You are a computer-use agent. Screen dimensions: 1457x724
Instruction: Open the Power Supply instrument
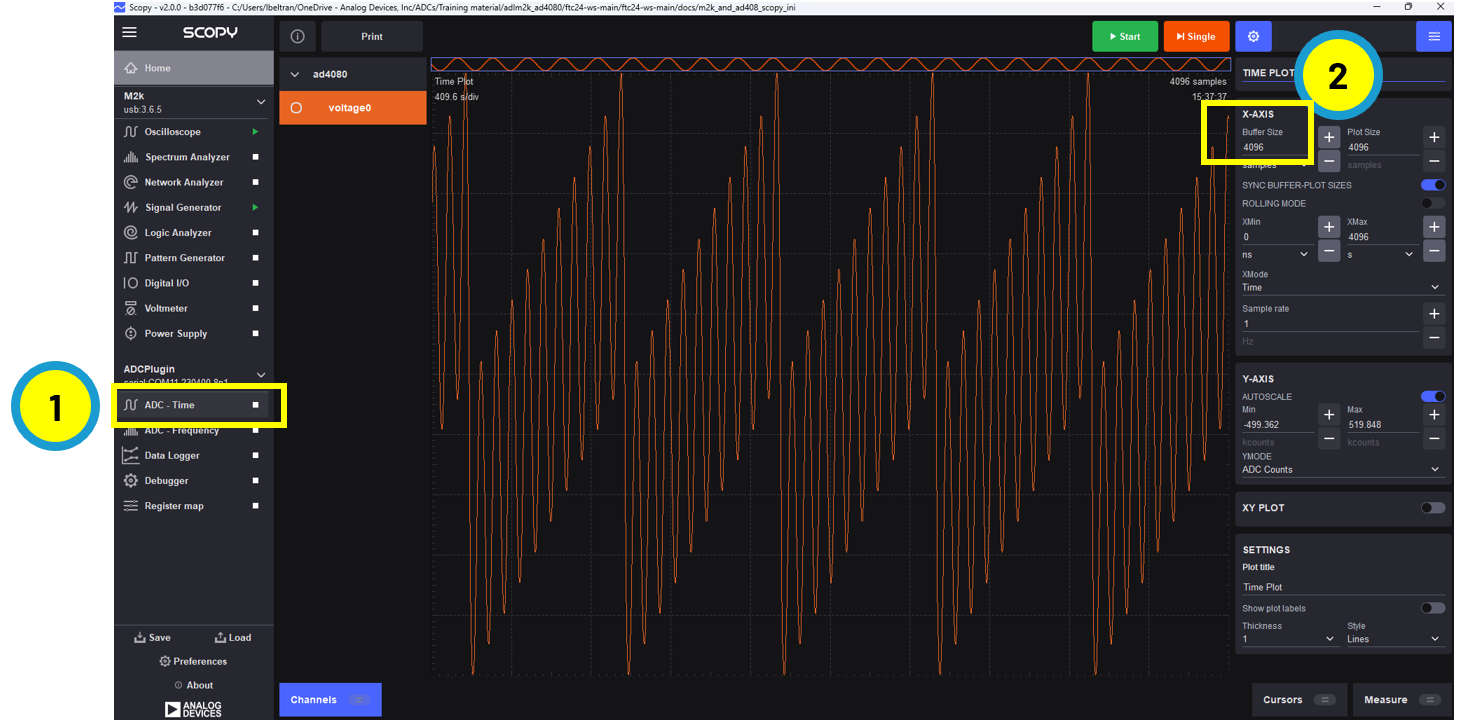(x=175, y=334)
